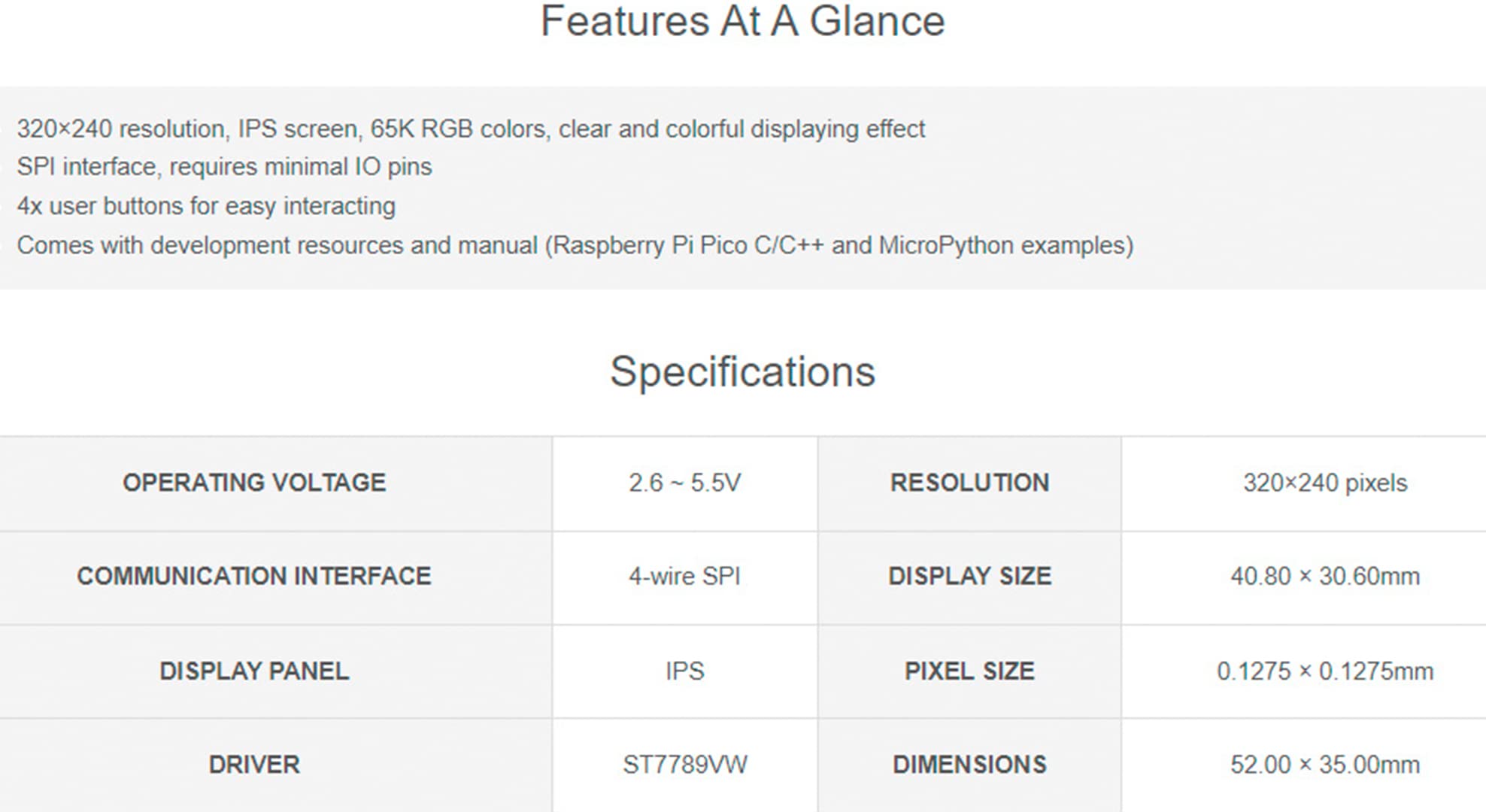Click the 4x user buttons feature line
Screen dimensions: 1486x812
pos(206,206)
